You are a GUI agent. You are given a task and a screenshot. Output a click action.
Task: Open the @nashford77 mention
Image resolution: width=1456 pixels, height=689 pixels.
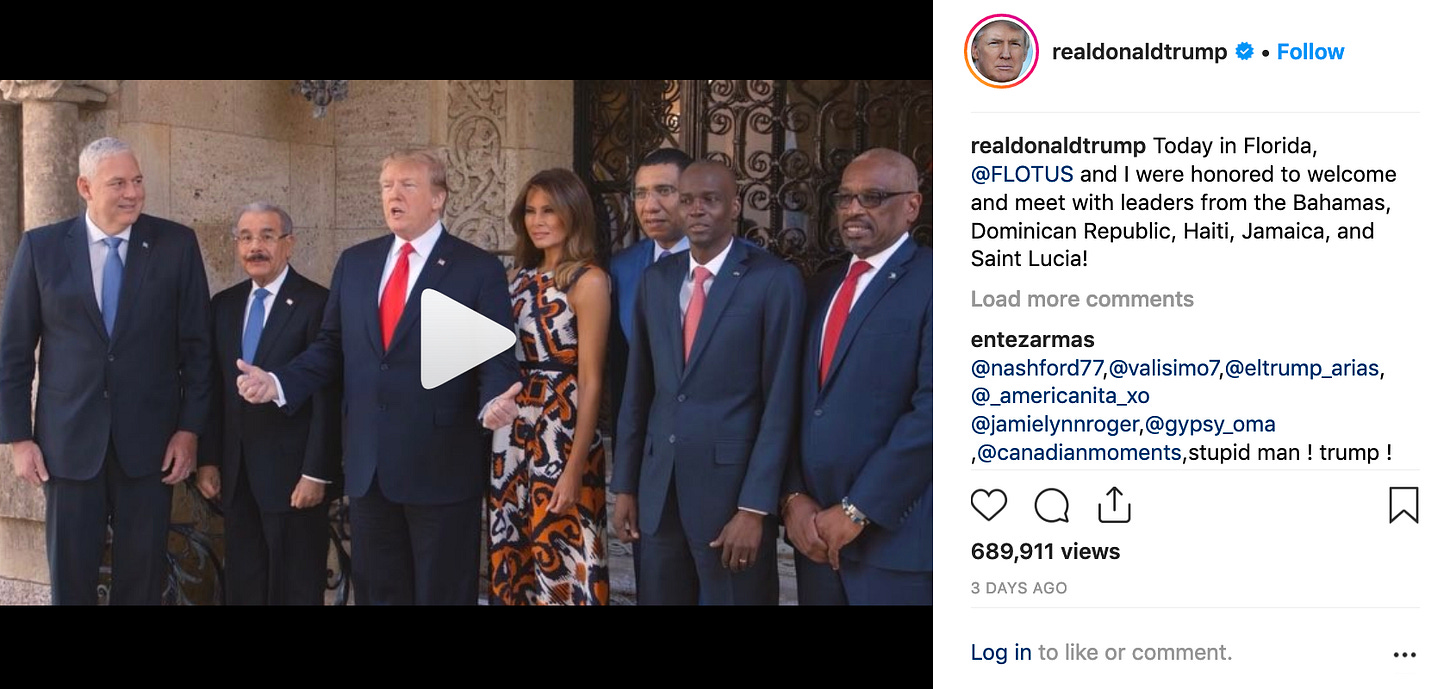(x=1036, y=368)
